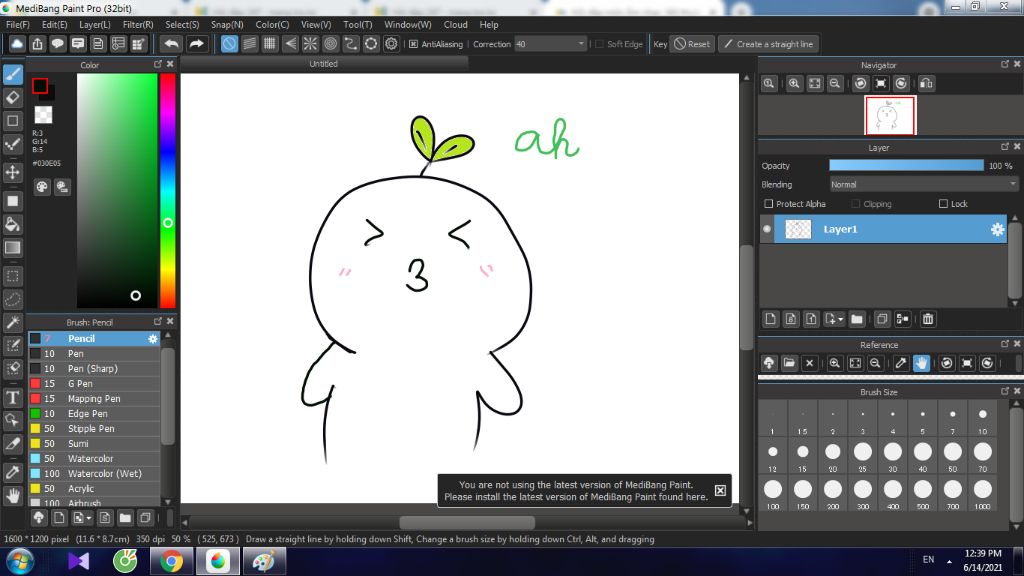
Task: Dismiss the update notification box
Action: [x=720, y=490]
